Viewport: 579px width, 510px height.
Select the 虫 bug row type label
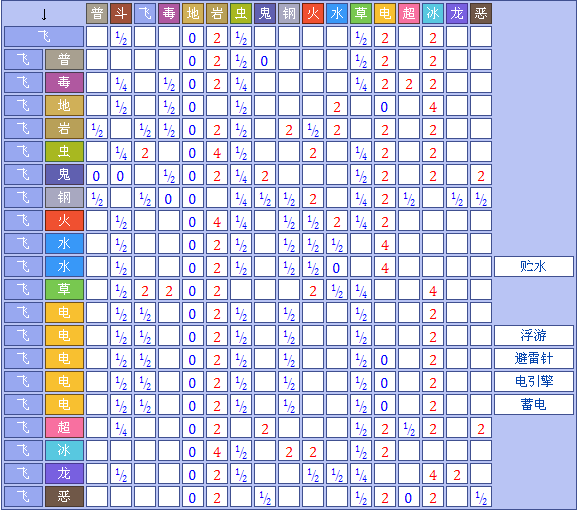coord(64,151)
